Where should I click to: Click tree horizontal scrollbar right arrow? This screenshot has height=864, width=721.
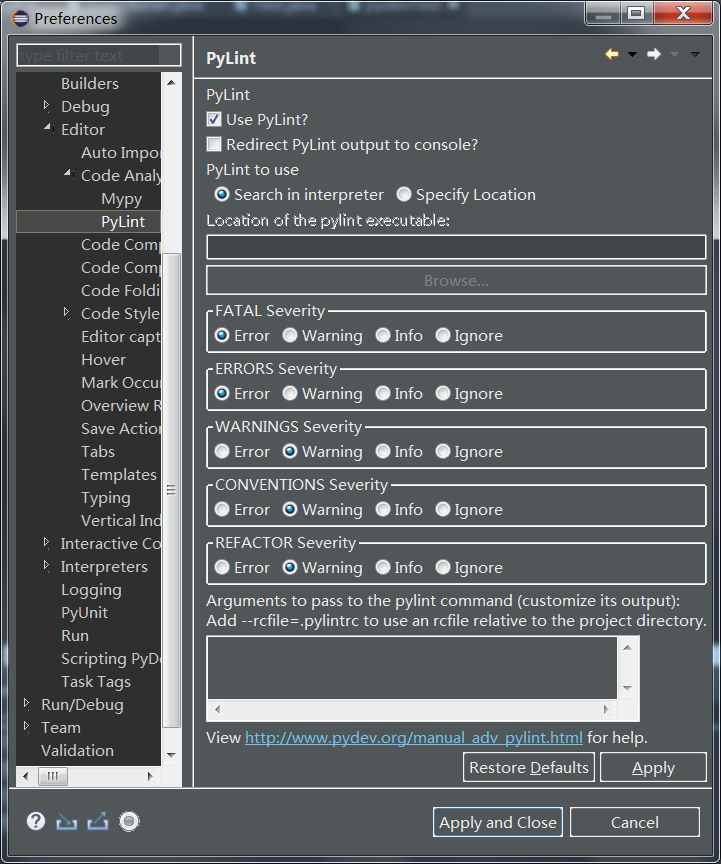pos(150,776)
